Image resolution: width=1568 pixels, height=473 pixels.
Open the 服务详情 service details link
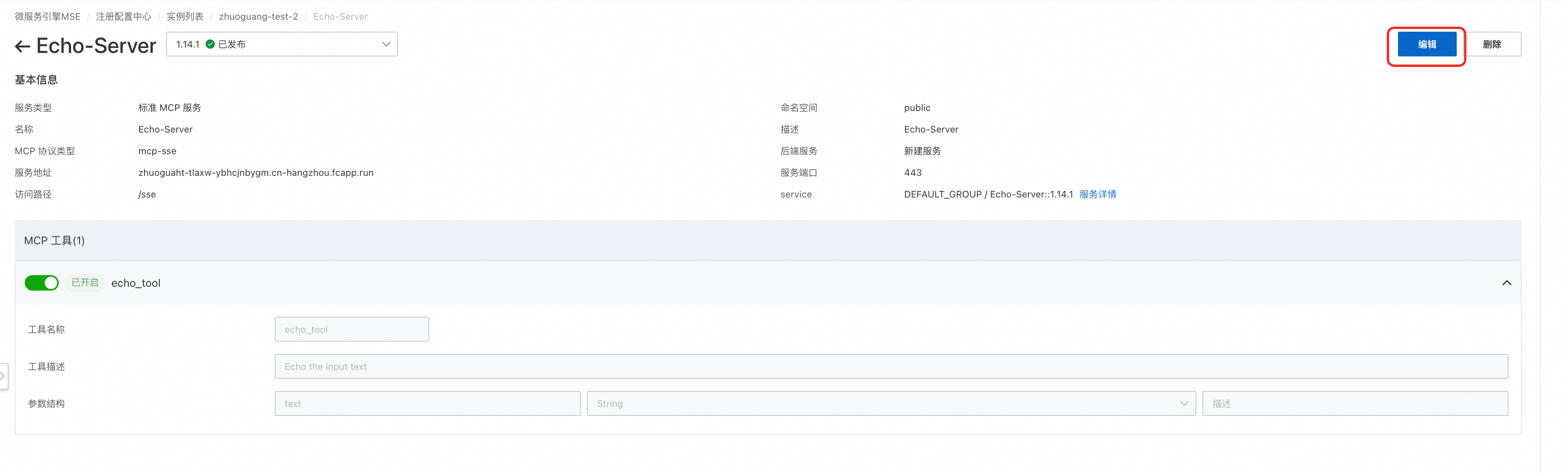pos(1097,194)
